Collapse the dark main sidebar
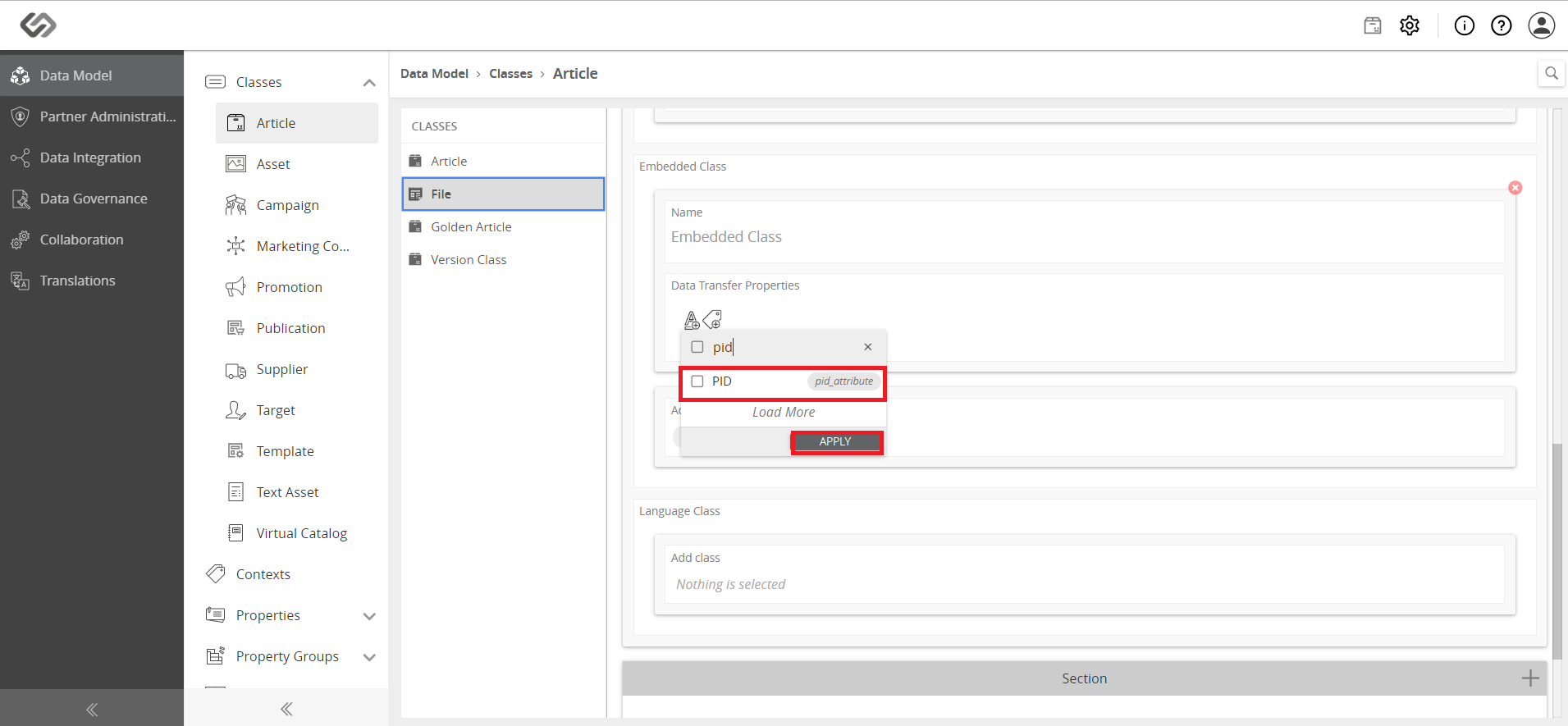Screen dimensions: 1568x726 [92, 709]
